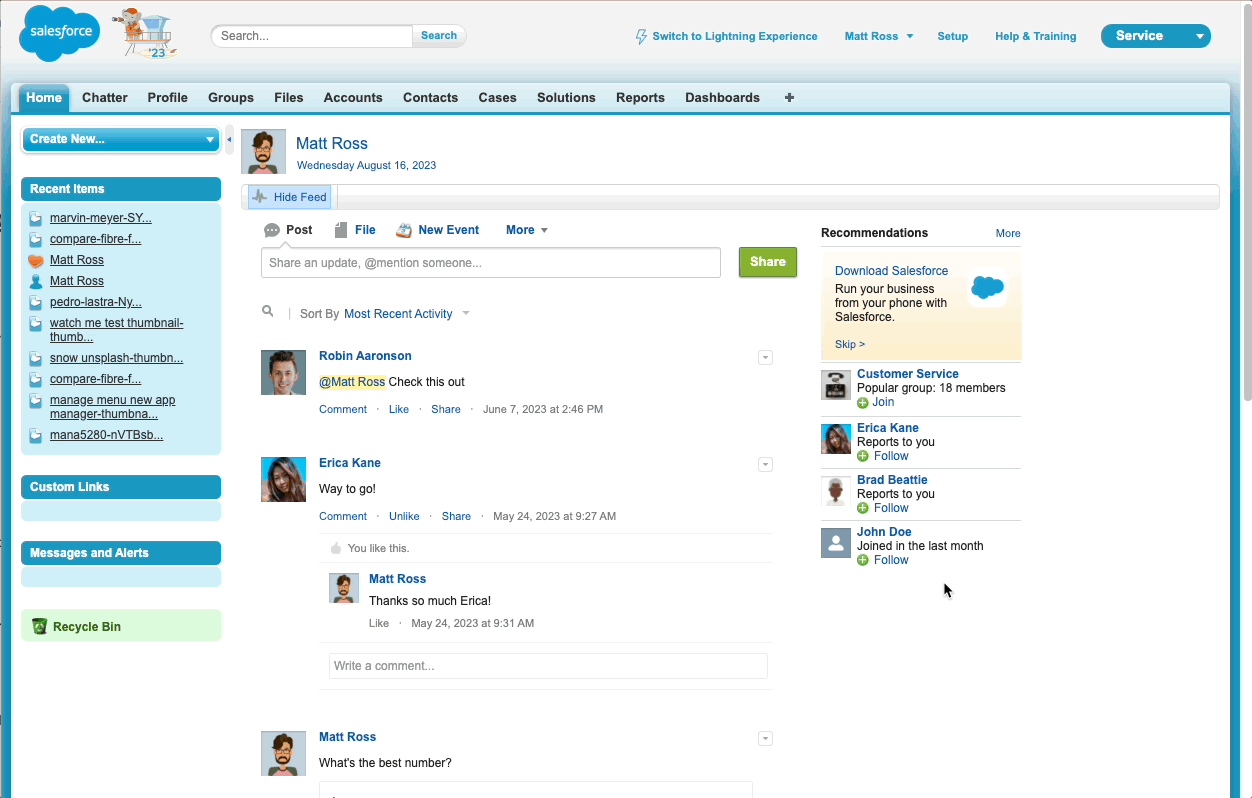Click the green plus icon next to Join

[863, 403]
